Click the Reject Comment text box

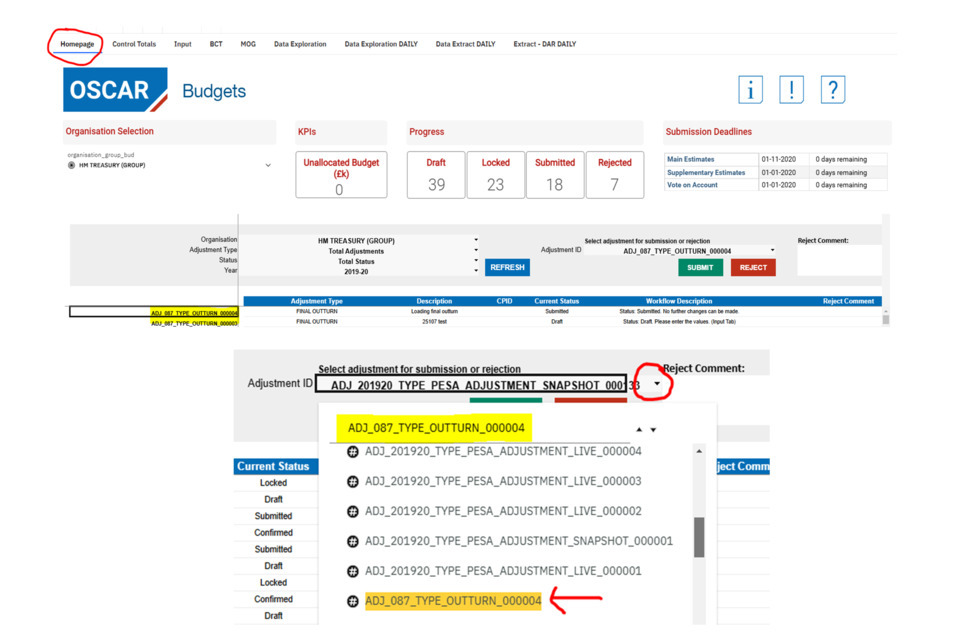pos(838,261)
